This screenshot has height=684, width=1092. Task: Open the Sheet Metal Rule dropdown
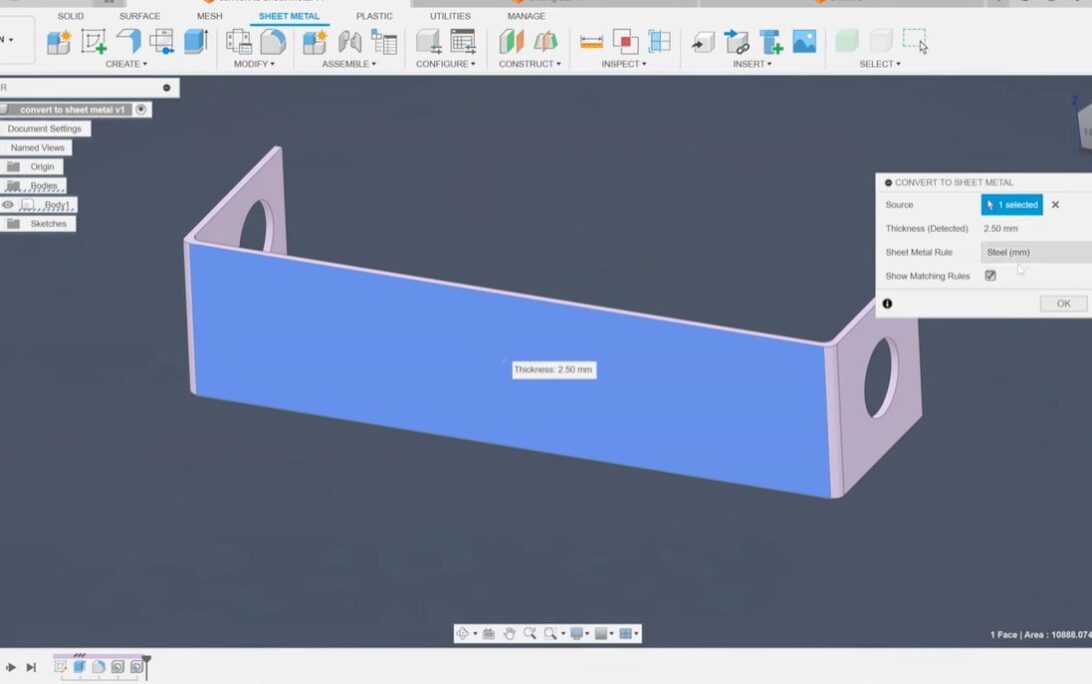point(1035,252)
